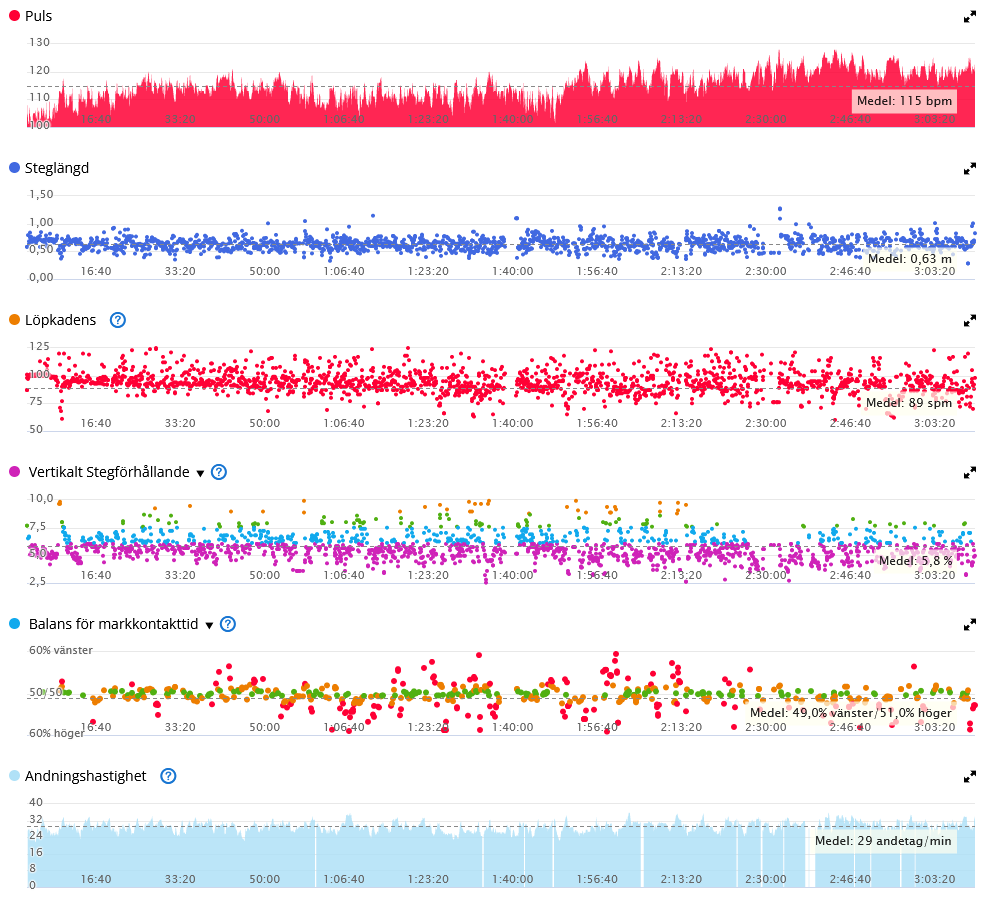The height and width of the screenshot is (897, 989).
Task: Click the blue Steglängd legend dot
Action: pyautogui.click(x=15, y=168)
